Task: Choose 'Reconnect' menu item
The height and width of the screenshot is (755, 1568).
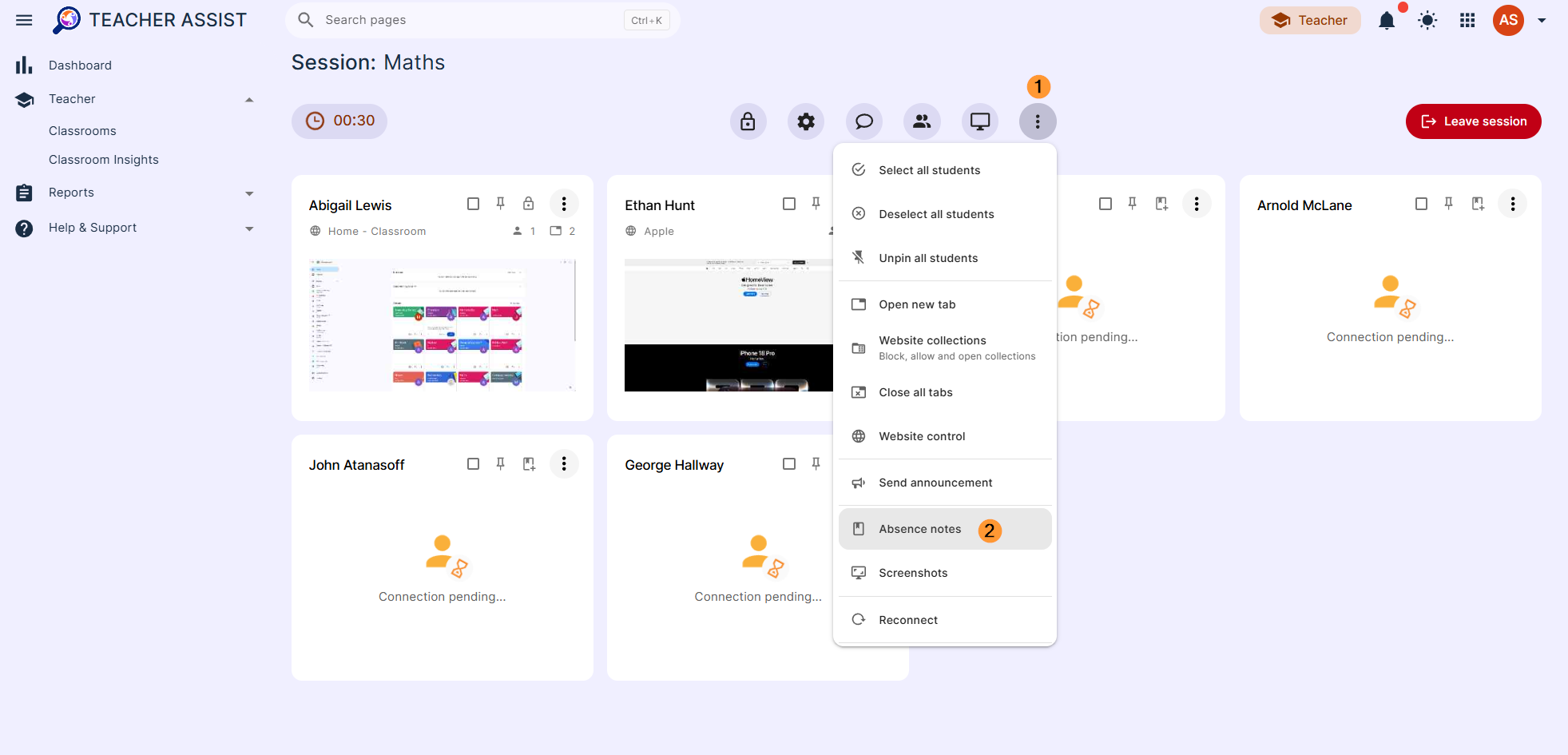Action: click(945, 620)
